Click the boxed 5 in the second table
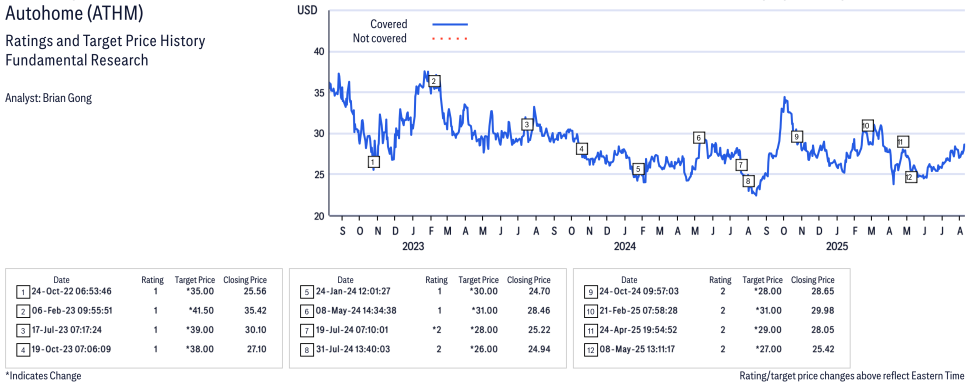This screenshot has width=975, height=382. [306, 291]
